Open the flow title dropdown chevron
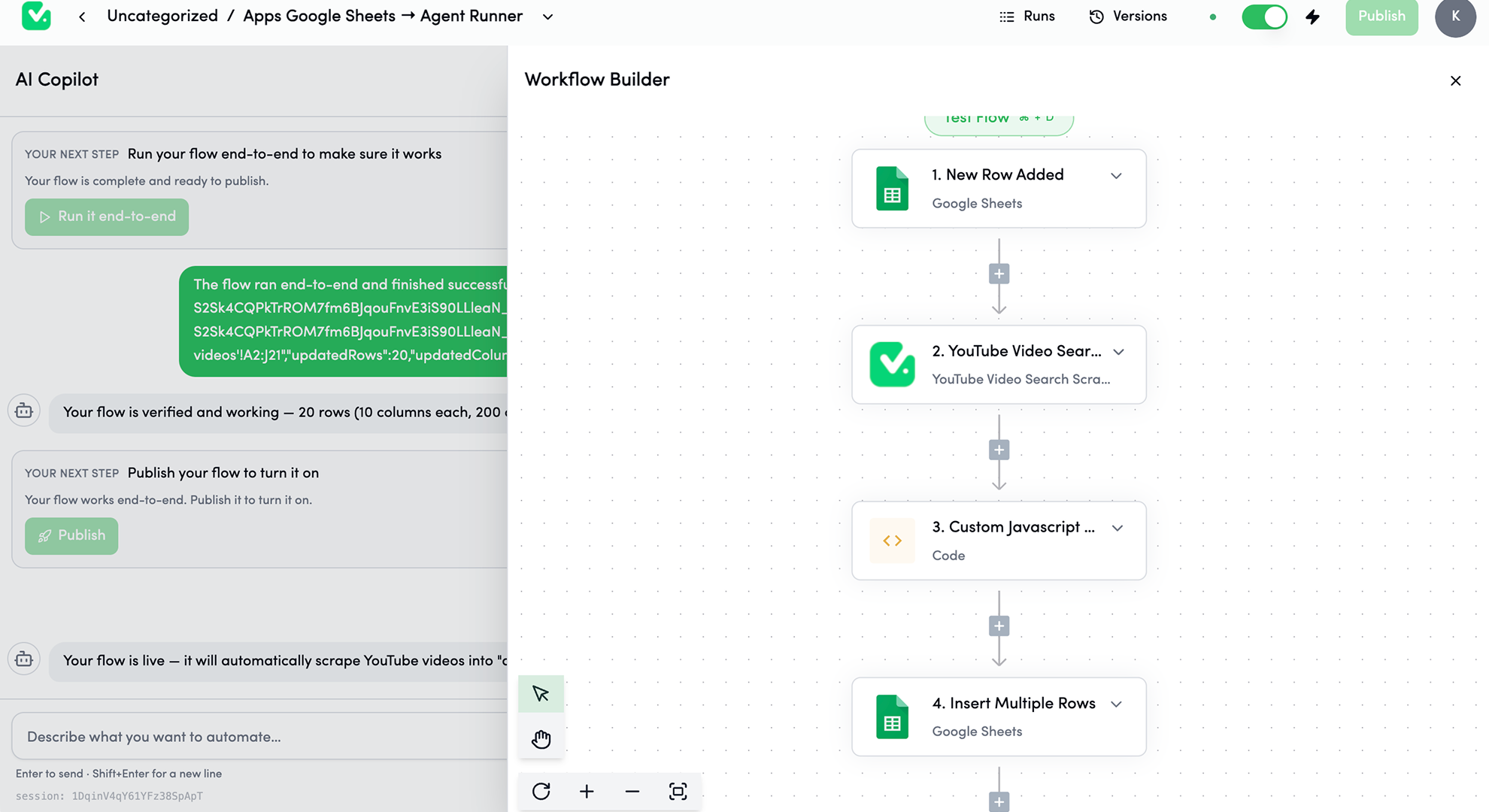The image size is (1489, 812). [x=547, y=17]
